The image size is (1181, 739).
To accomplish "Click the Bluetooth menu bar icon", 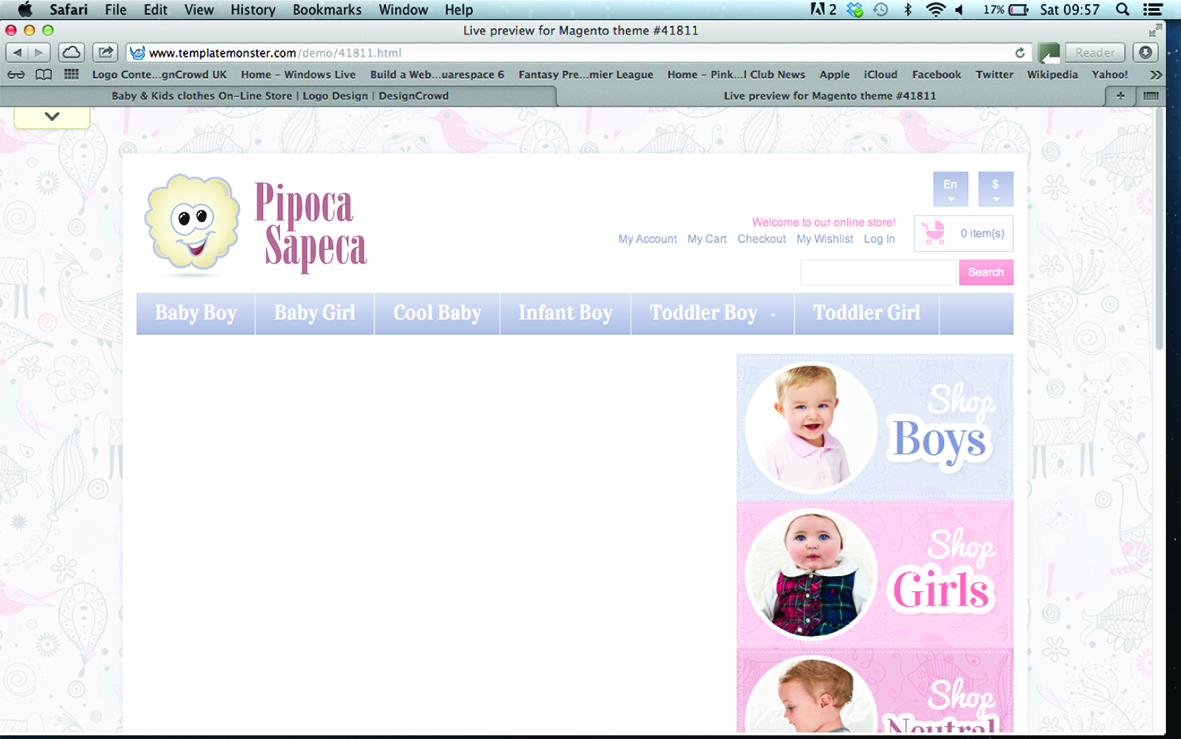I will pyautogui.click(x=908, y=10).
